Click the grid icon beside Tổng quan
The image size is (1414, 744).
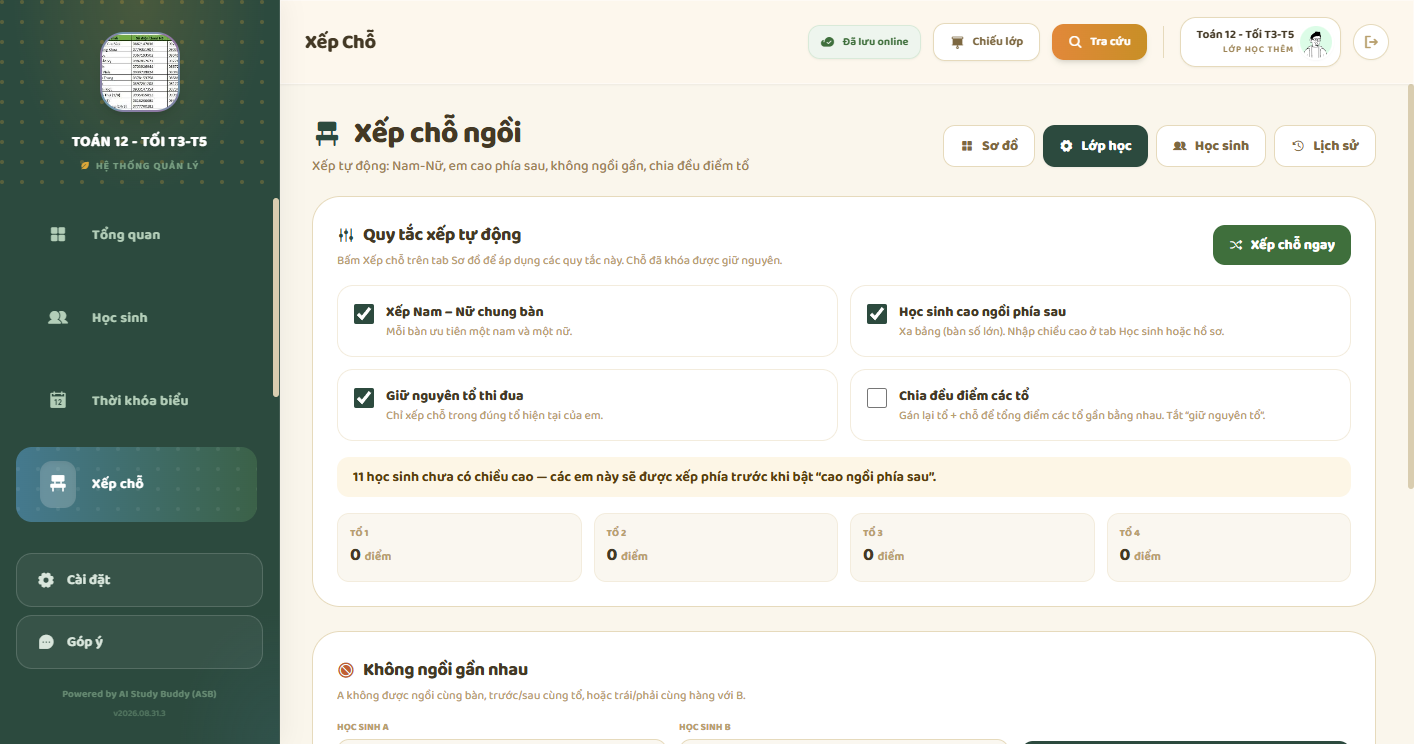[x=58, y=235]
